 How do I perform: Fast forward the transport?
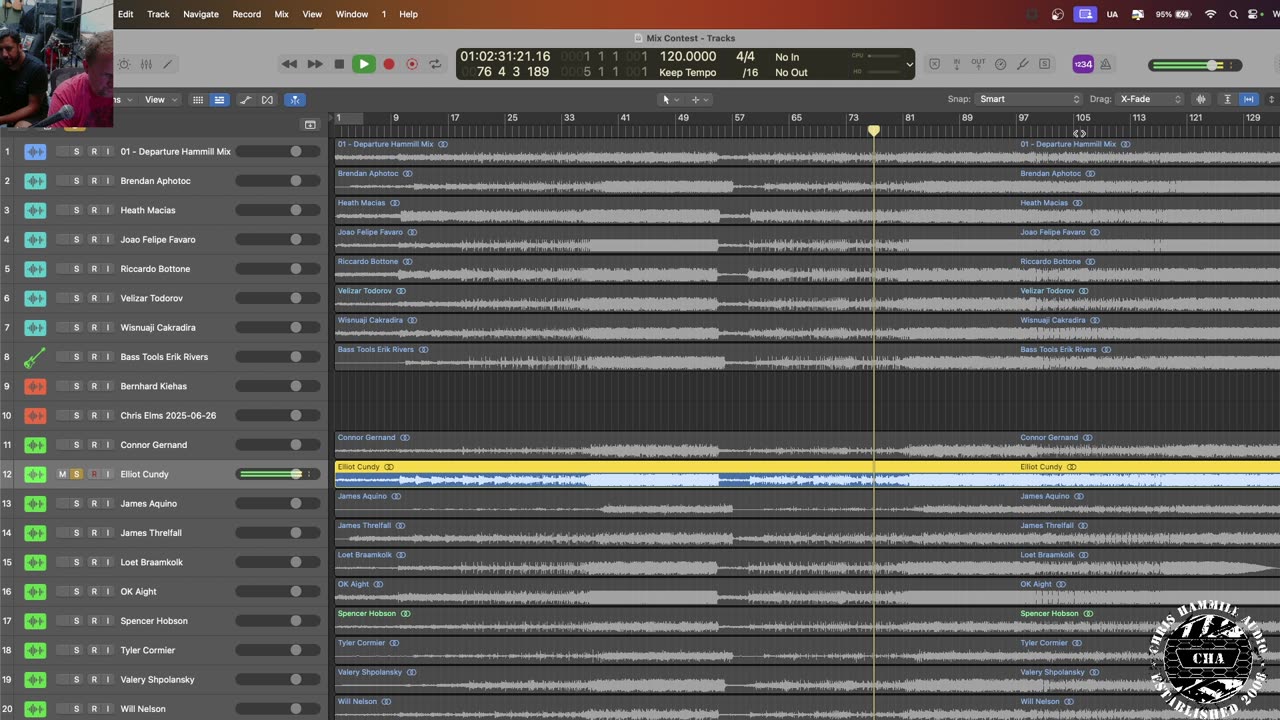[x=314, y=64]
